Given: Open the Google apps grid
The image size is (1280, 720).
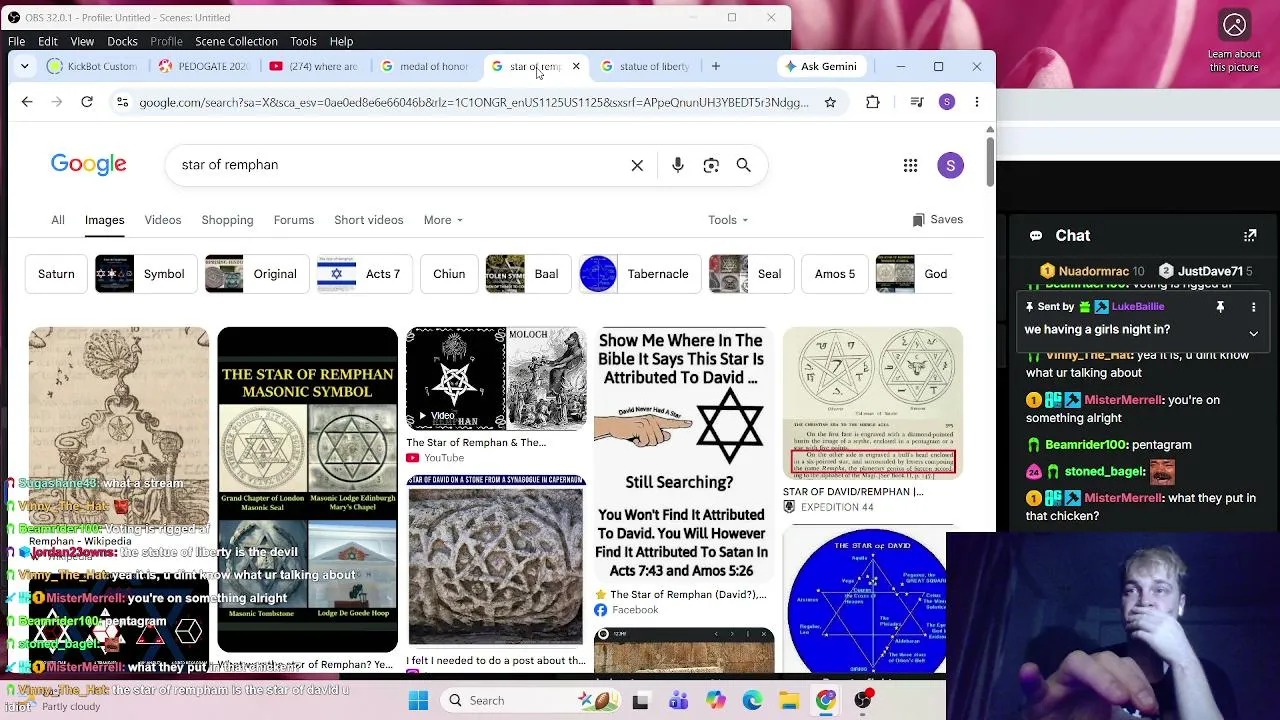Looking at the screenshot, I should click(910, 165).
